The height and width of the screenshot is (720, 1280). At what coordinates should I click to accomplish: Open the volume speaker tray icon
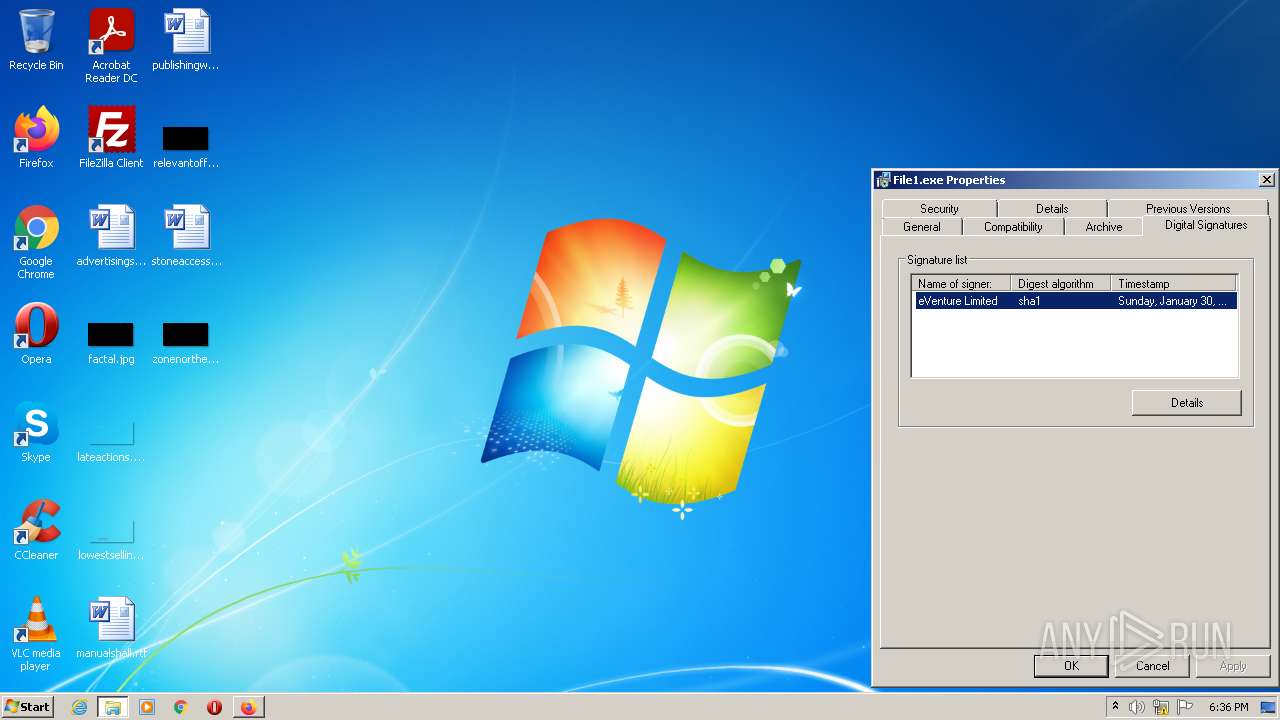click(x=1137, y=707)
